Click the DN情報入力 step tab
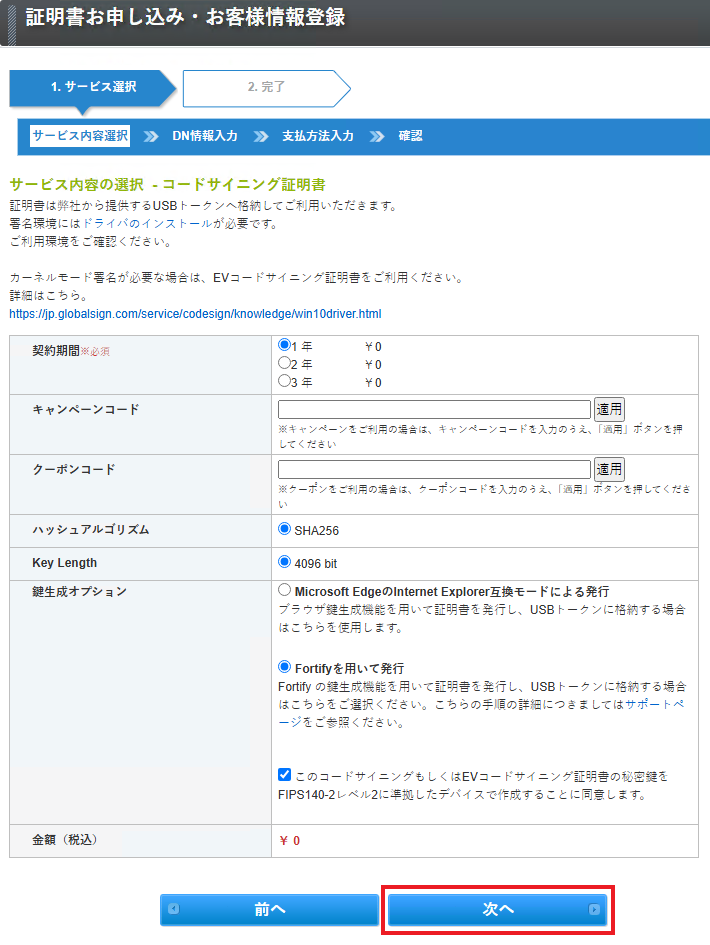 click(204, 136)
